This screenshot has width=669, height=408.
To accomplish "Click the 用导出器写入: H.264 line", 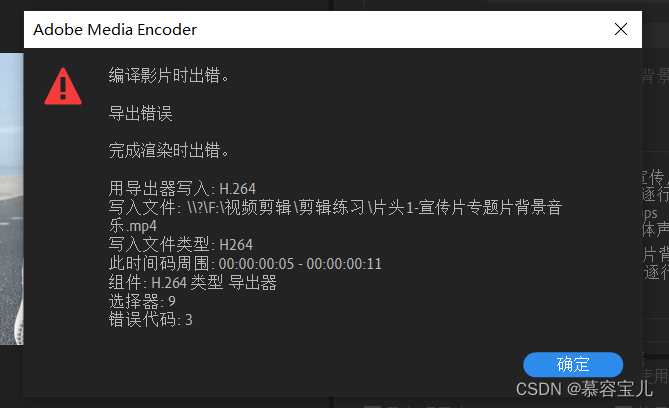I will (182, 188).
